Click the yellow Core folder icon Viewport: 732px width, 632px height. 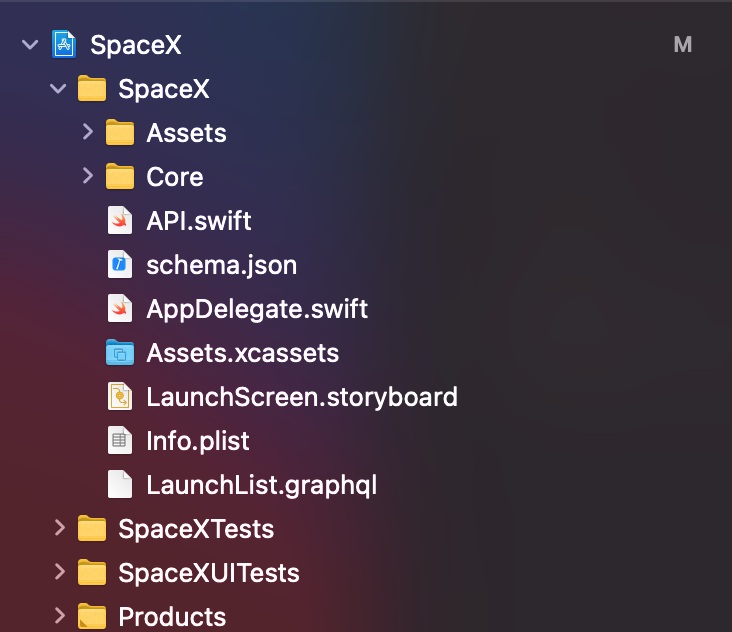[x=120, y=177]
